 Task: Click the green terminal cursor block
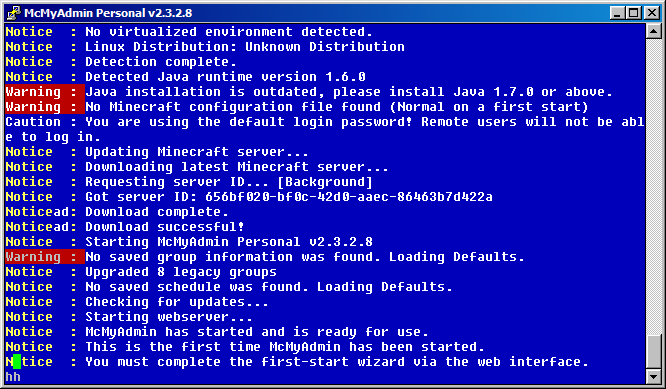tap(17, 362)
